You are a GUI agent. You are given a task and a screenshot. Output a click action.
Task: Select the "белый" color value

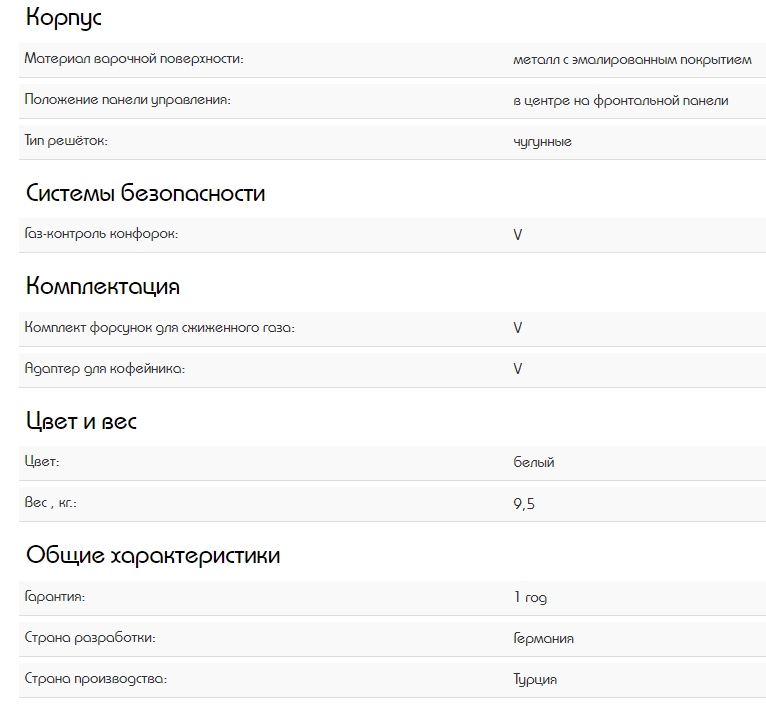click(534, 463)
